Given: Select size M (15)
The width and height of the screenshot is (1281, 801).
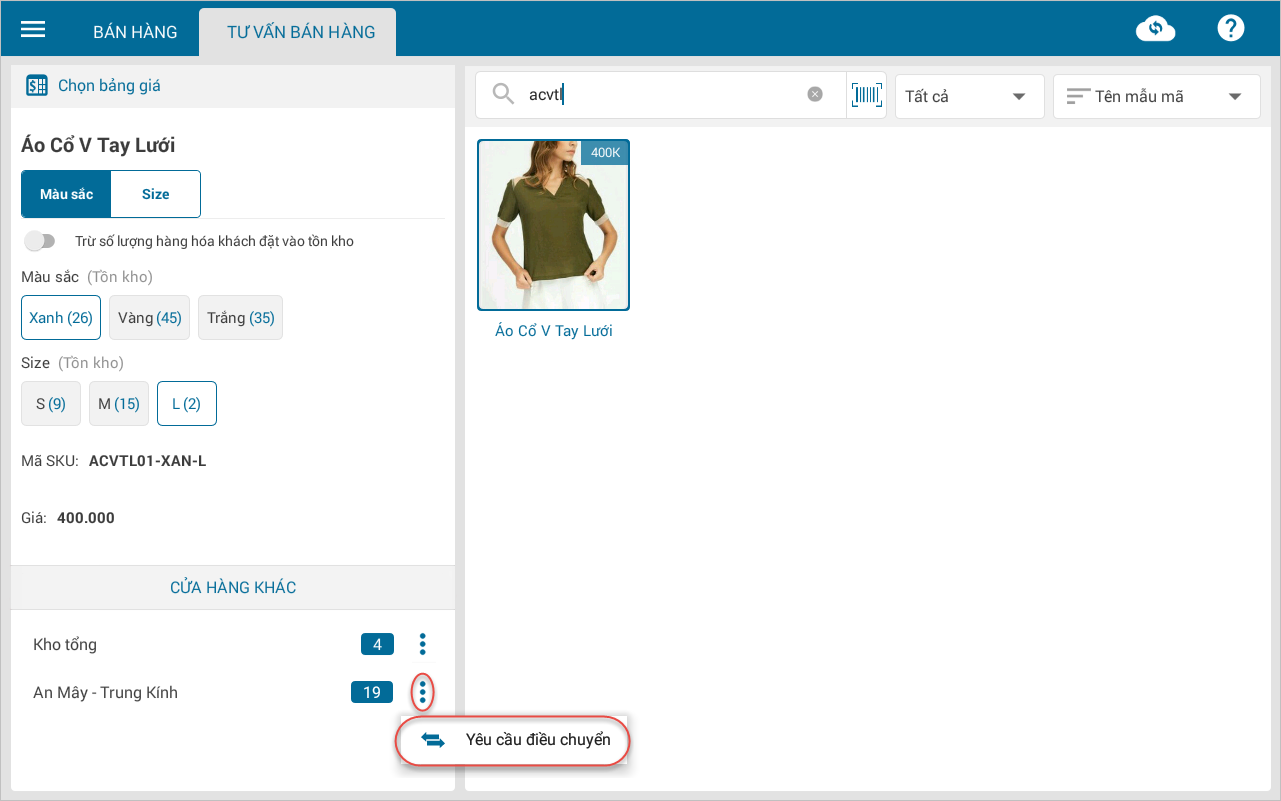Looking at the screenshot, I should point(119,404).
